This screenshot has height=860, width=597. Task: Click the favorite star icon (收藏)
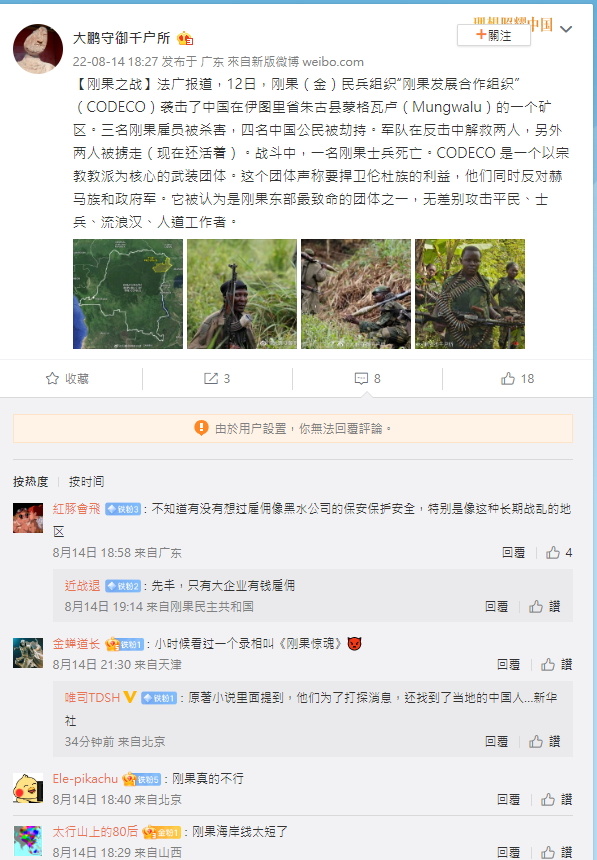pos(52,378)
